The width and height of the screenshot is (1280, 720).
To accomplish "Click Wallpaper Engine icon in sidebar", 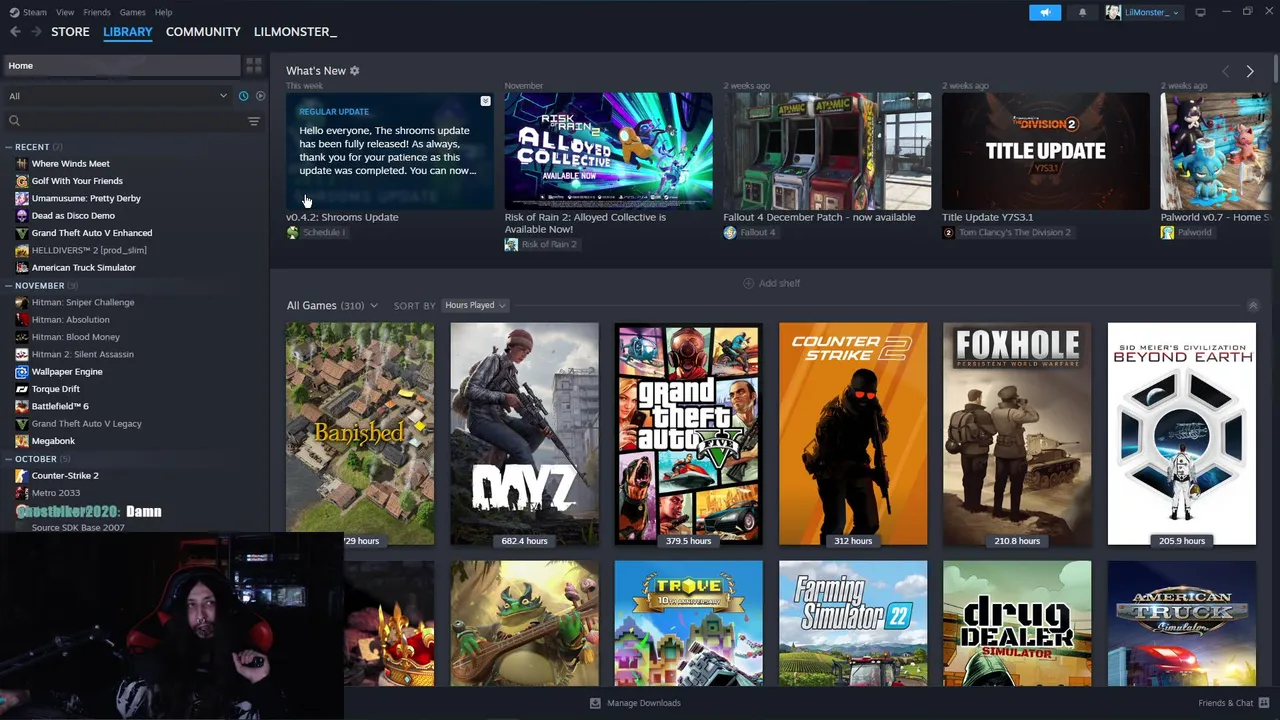I will 22,371.
